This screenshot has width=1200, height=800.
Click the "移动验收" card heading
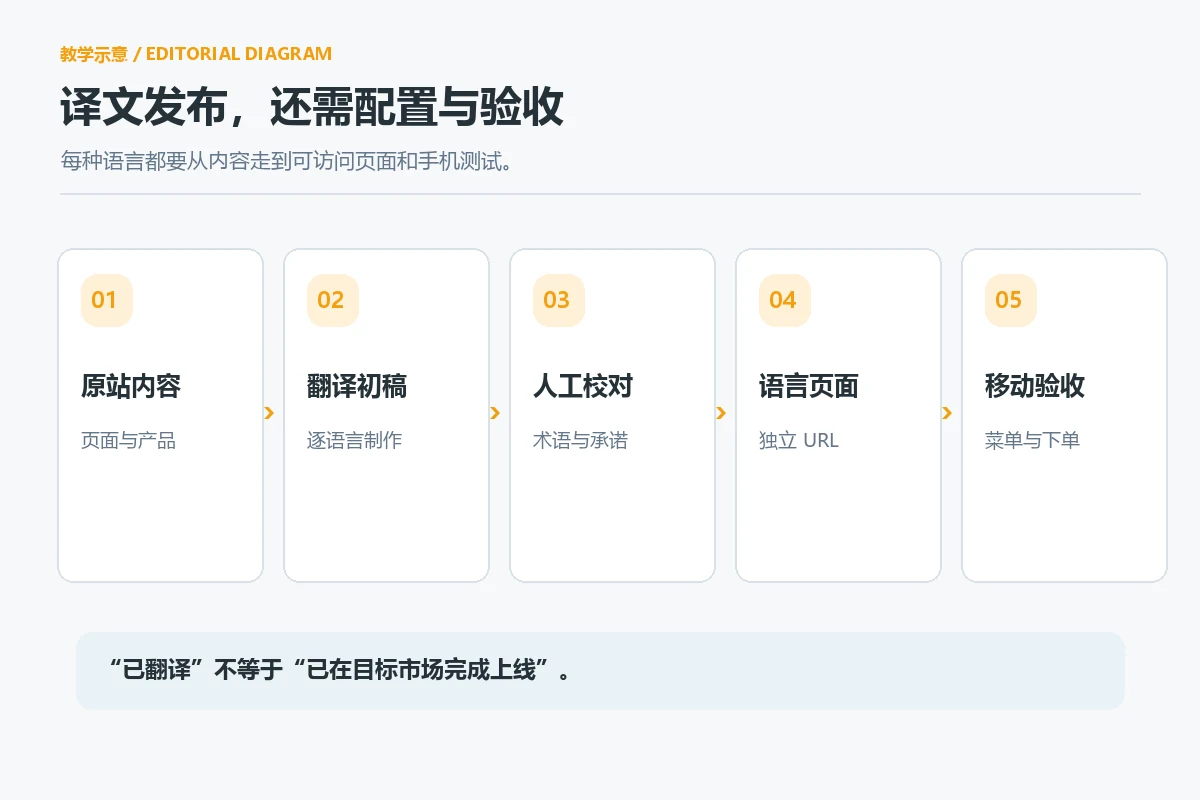point(1035,386)
